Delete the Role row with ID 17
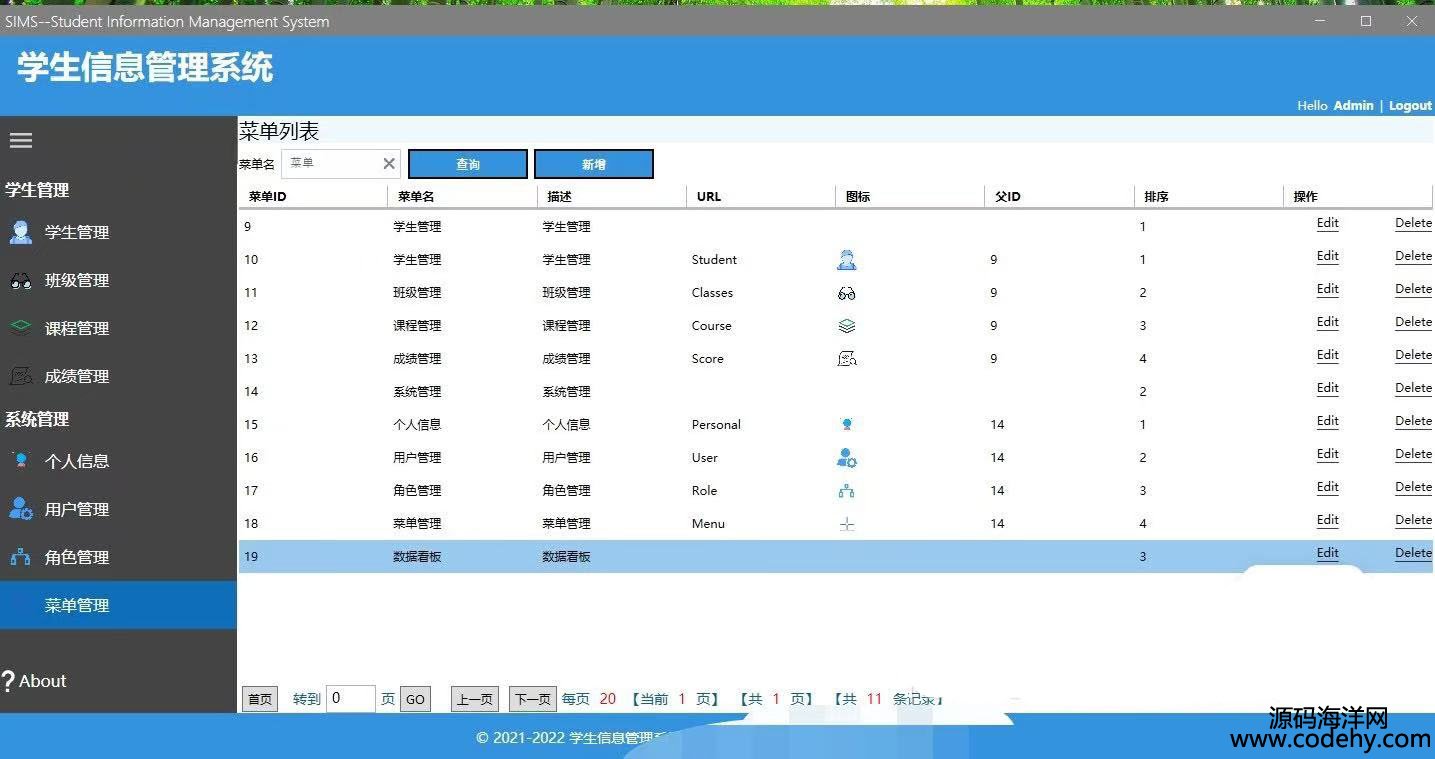1435x759 pixels. pos(1413,488)
